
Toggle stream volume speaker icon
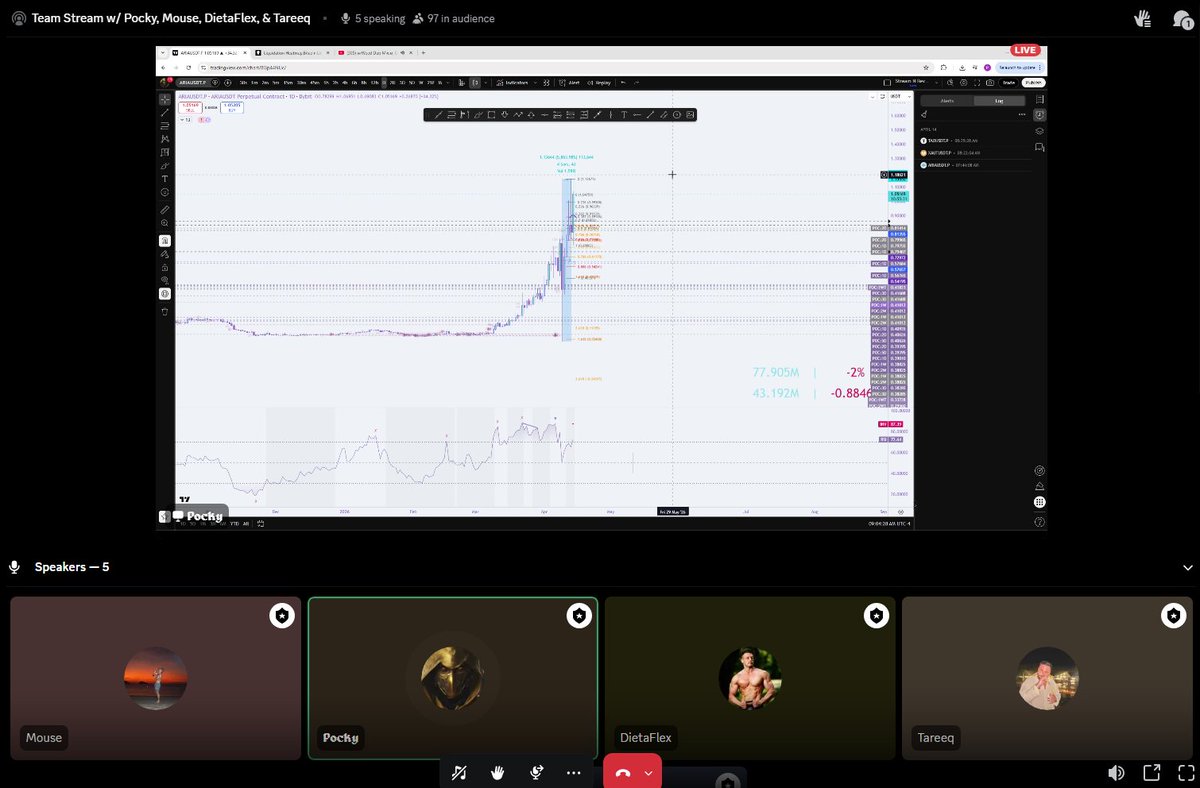pos(1116,772)
